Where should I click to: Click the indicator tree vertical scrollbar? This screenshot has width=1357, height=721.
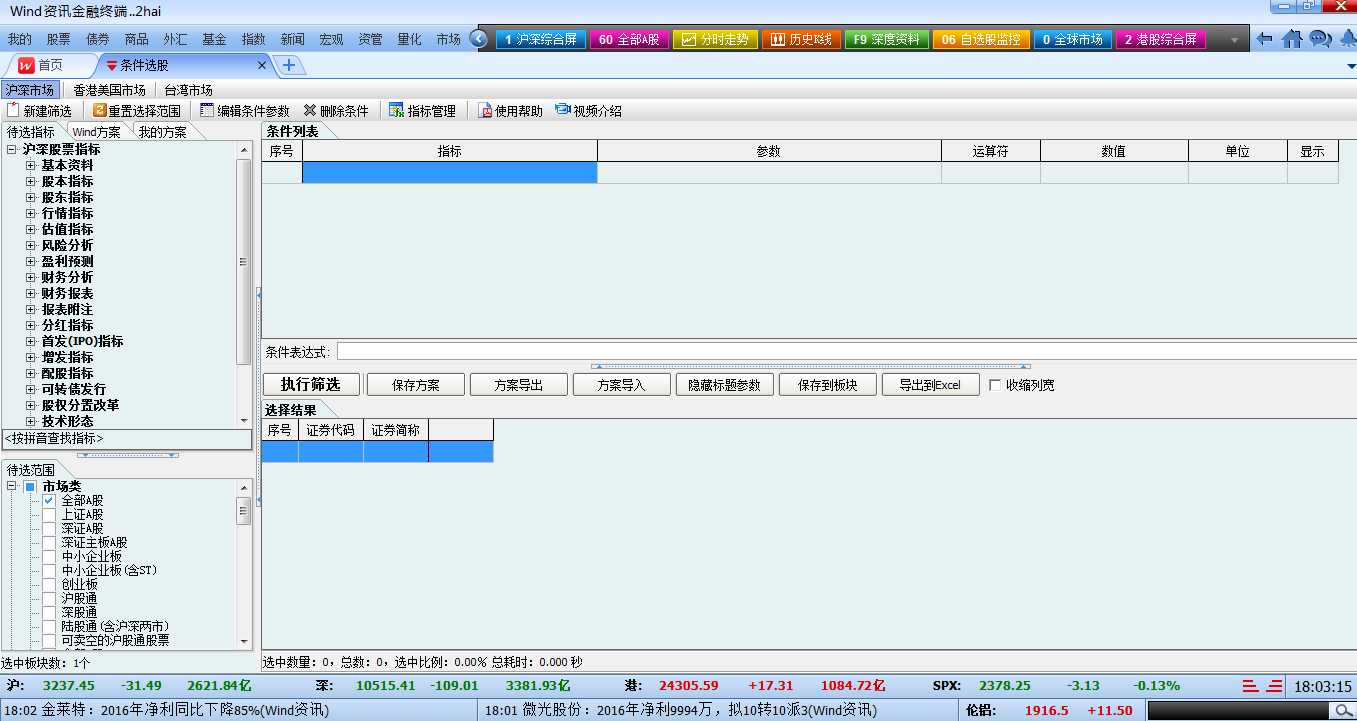pos(244,262)
